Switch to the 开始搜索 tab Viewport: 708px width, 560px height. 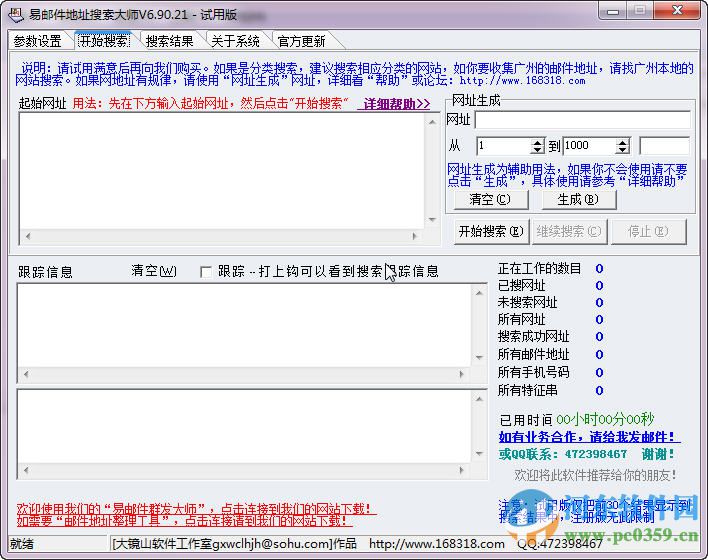104,41
